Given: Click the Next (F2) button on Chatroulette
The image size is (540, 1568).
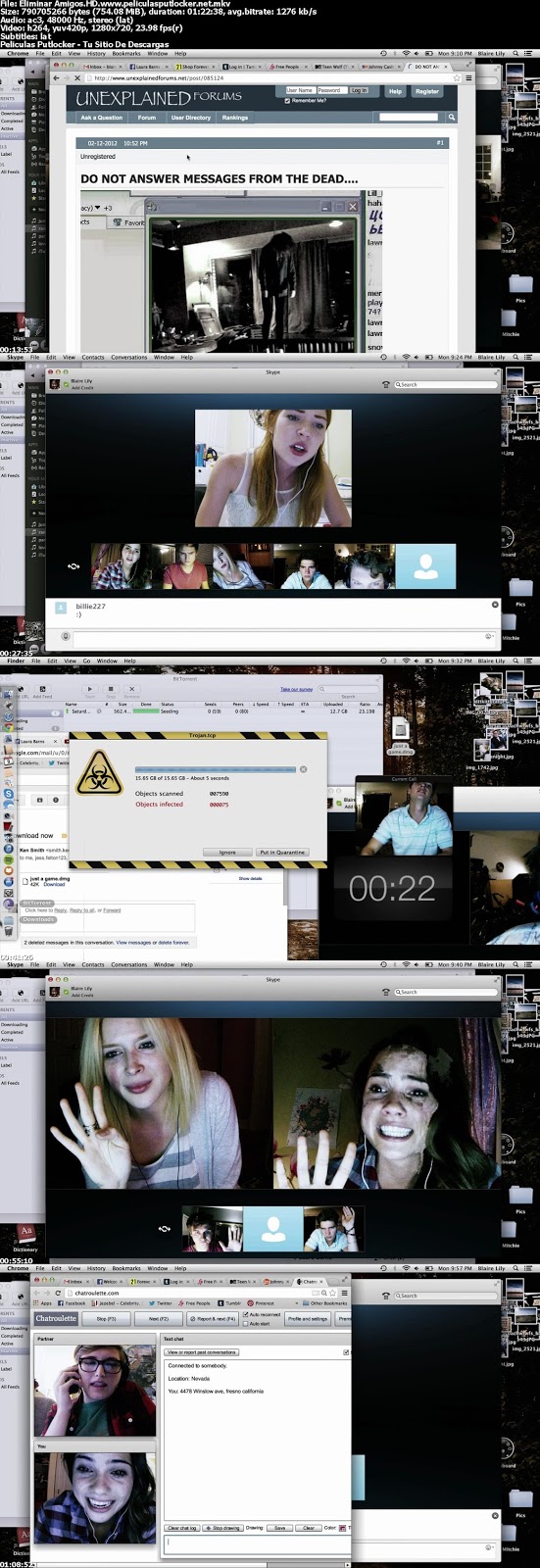Looking at the screenshot, I should (158, 1318).
